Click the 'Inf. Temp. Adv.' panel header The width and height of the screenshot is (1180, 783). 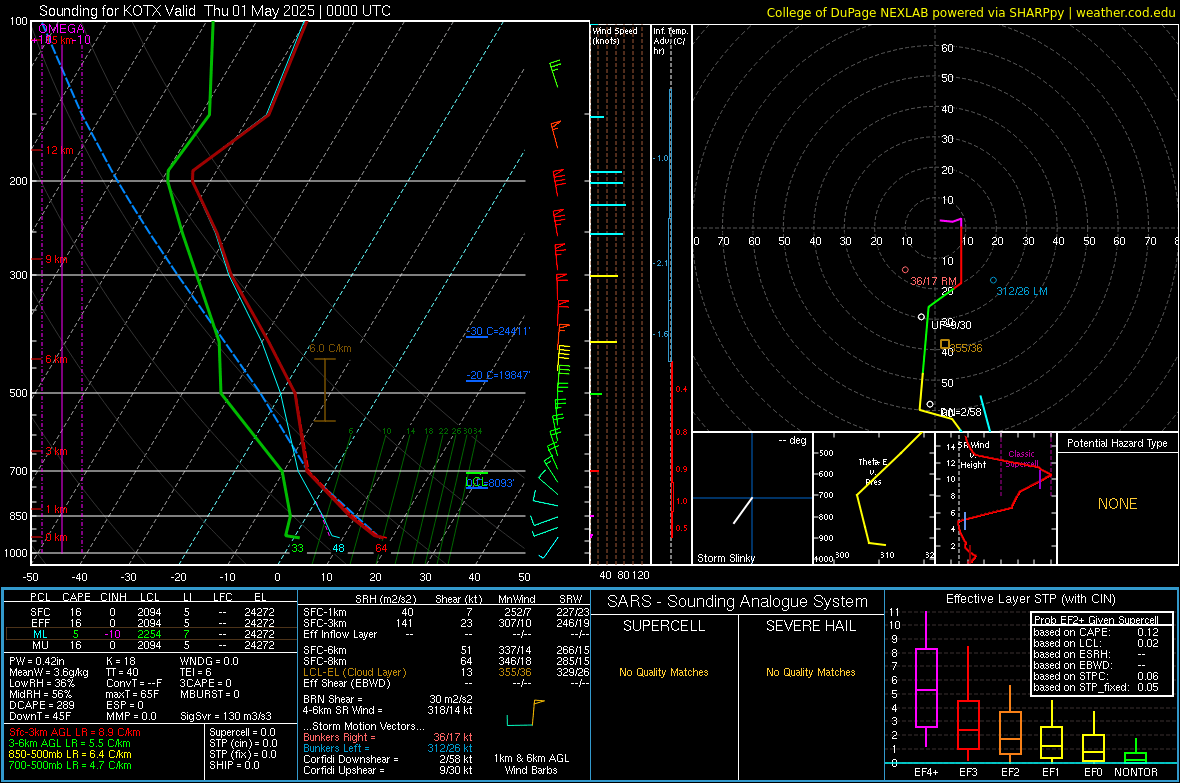670,41
